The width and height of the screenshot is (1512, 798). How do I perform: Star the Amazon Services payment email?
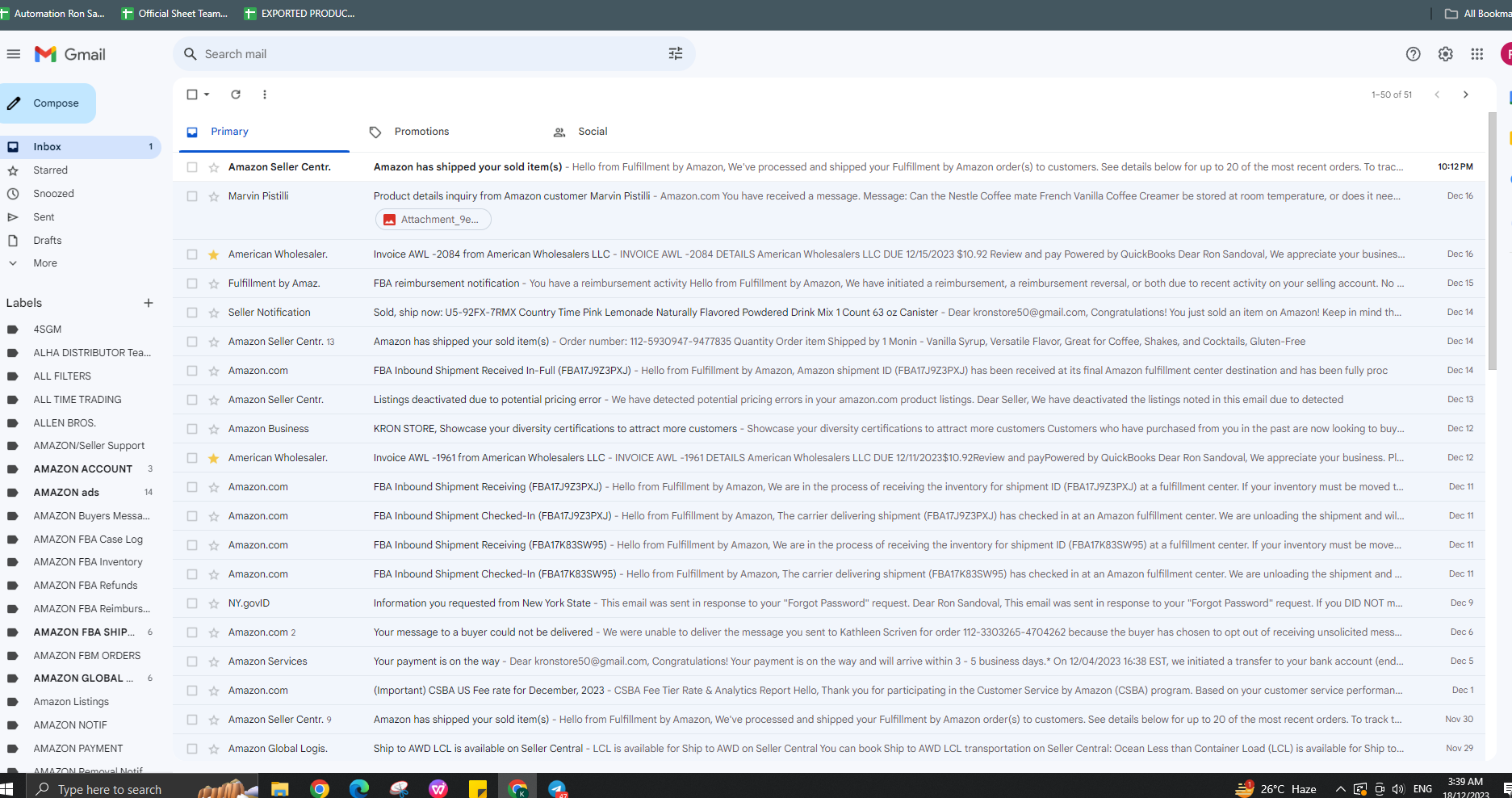pos(214,661)
